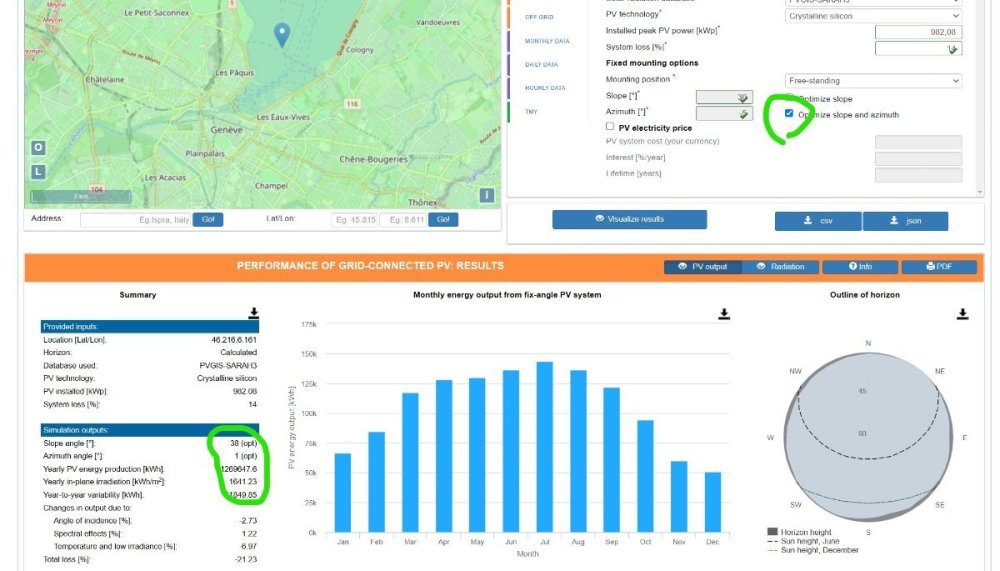Click the blue location marker on the map
The image size is (1000, 571).
point(282,35)
